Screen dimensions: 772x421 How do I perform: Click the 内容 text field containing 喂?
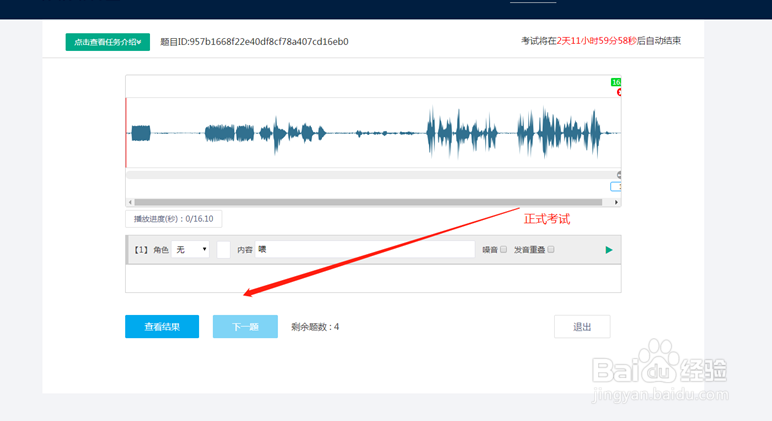(365, 250)
